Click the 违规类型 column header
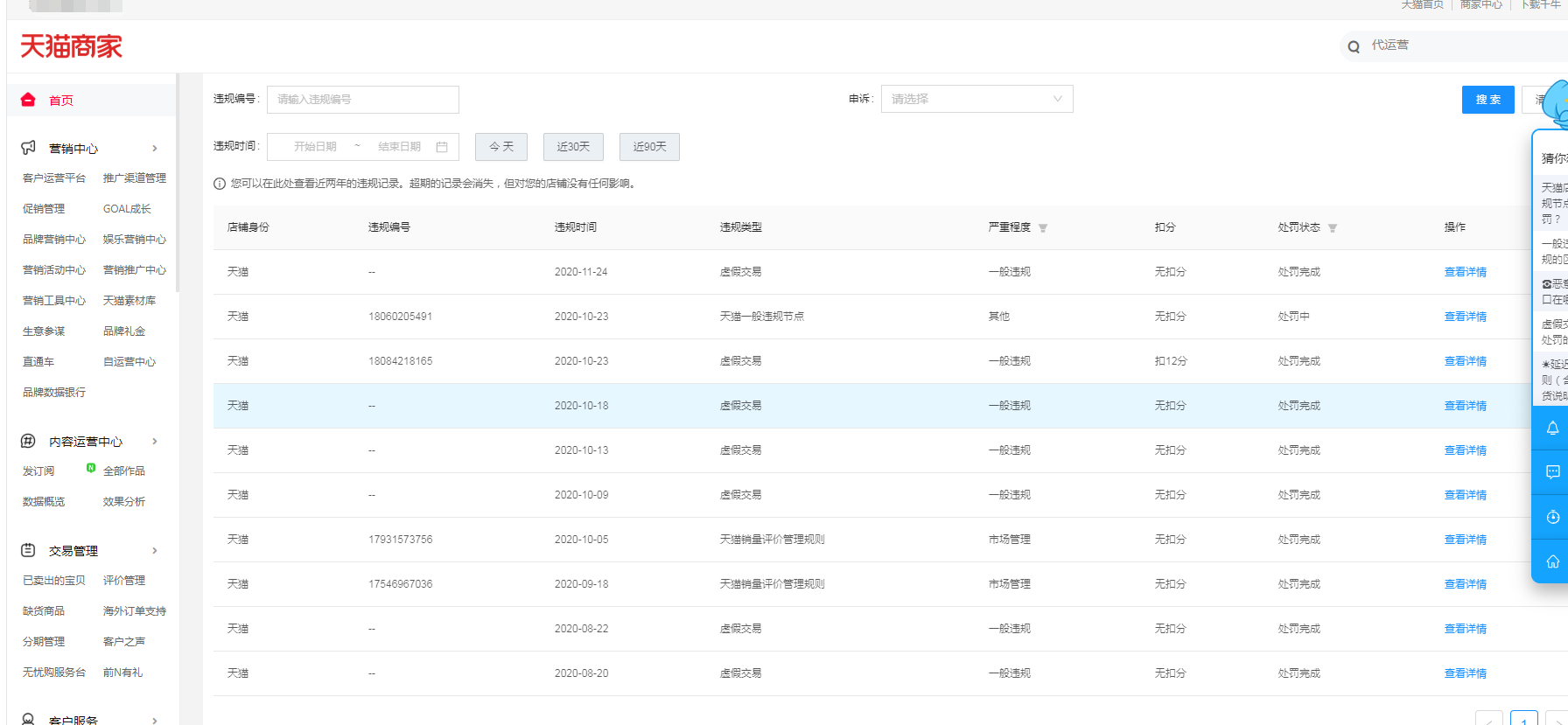This screenshot has width=1568, height=725. coord(741,227)
